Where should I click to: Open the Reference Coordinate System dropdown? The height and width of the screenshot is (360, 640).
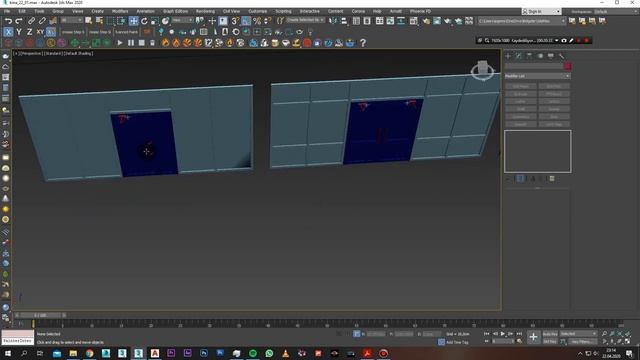pos(182,20)
